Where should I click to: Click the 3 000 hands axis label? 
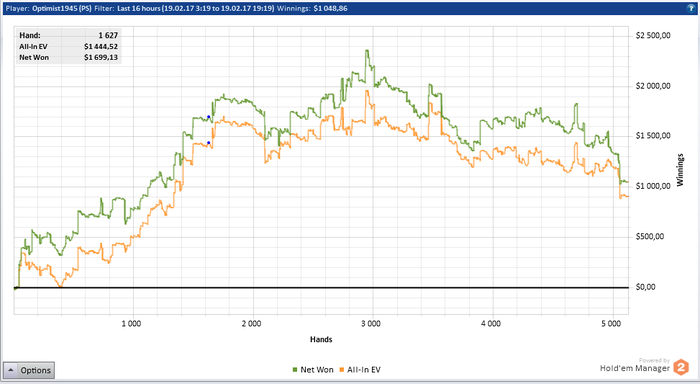pos(371,324)
